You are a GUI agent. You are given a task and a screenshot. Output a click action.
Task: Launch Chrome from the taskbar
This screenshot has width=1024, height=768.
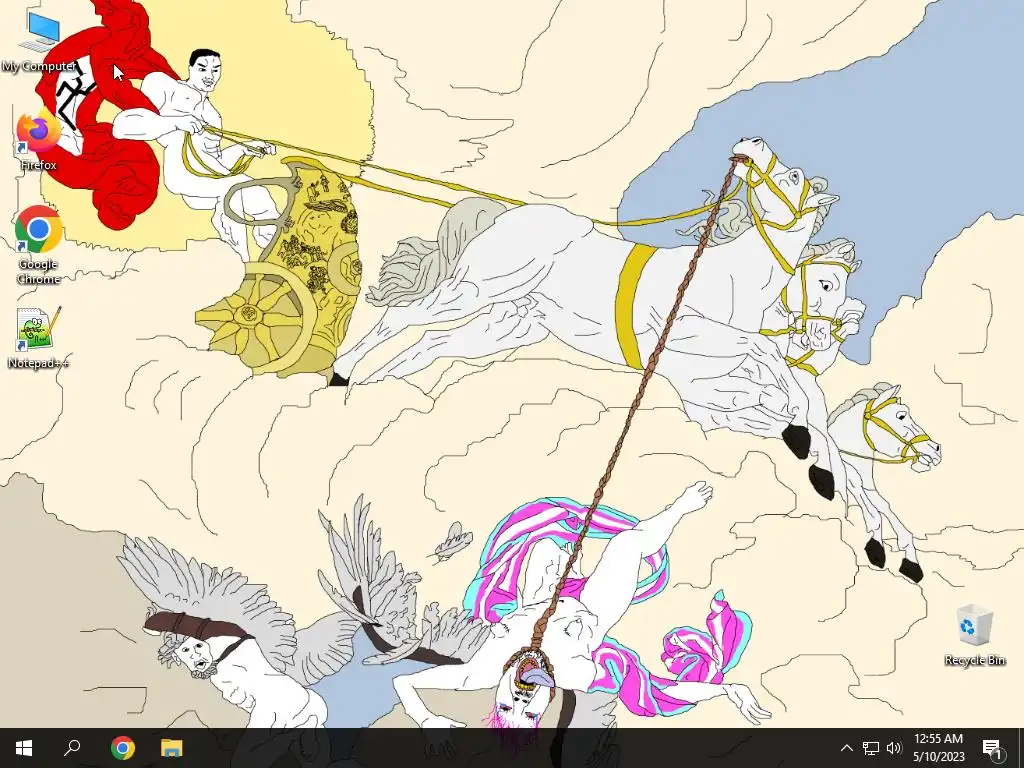click(x=122, y=748)
